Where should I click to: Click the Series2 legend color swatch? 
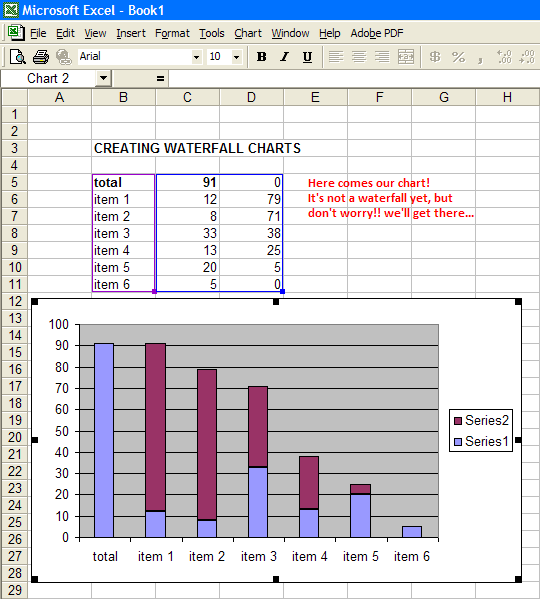click(458, 421)
